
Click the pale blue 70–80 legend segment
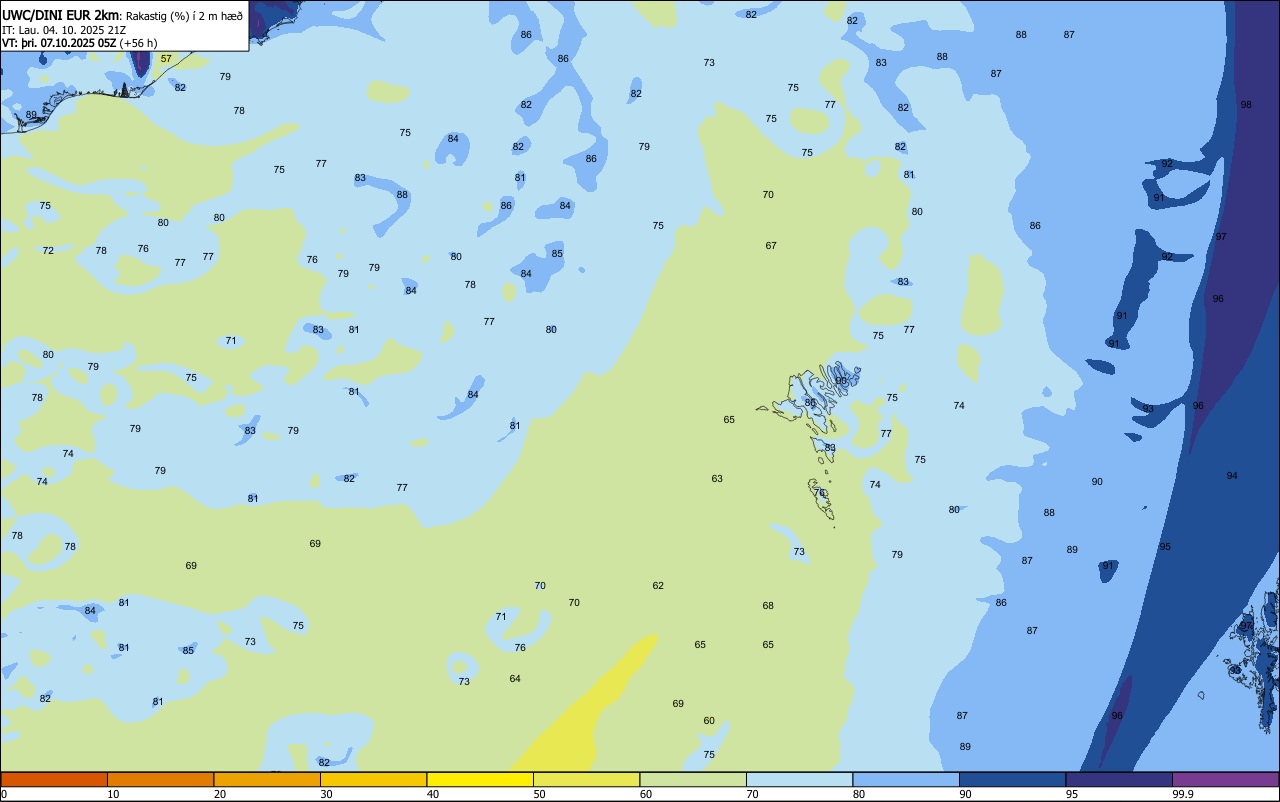click(799, 779)
